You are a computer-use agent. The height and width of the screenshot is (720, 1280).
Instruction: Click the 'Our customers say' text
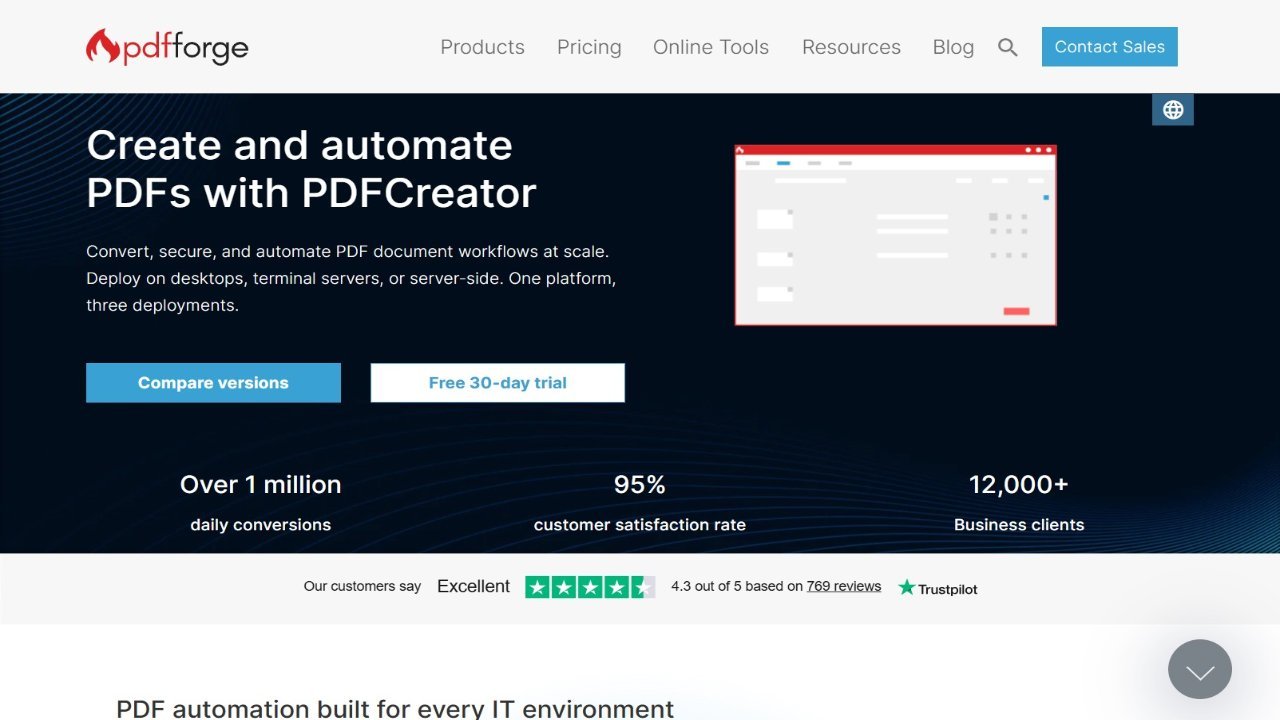362,587
